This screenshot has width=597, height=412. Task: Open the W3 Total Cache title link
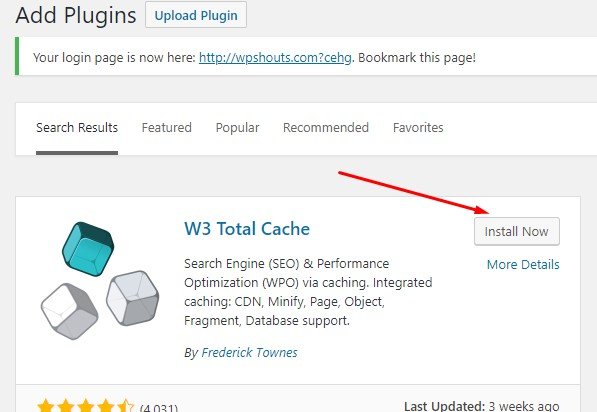point(247,229)
